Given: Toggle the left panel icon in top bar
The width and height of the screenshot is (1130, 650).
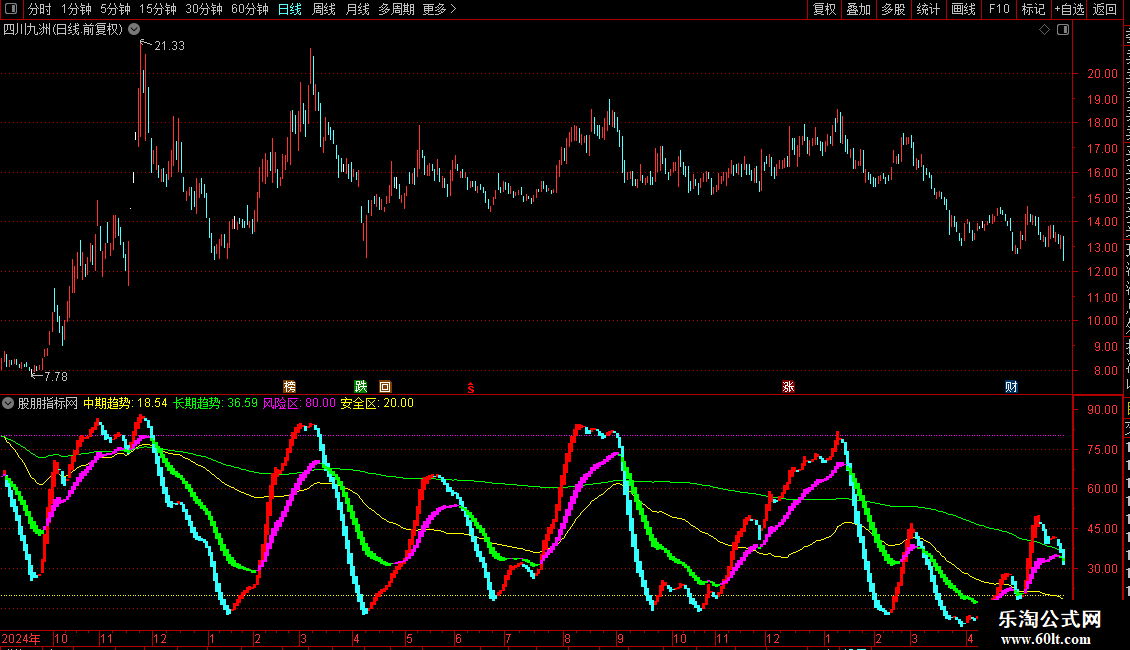Looking at the screenshot, I should [11, 9].
